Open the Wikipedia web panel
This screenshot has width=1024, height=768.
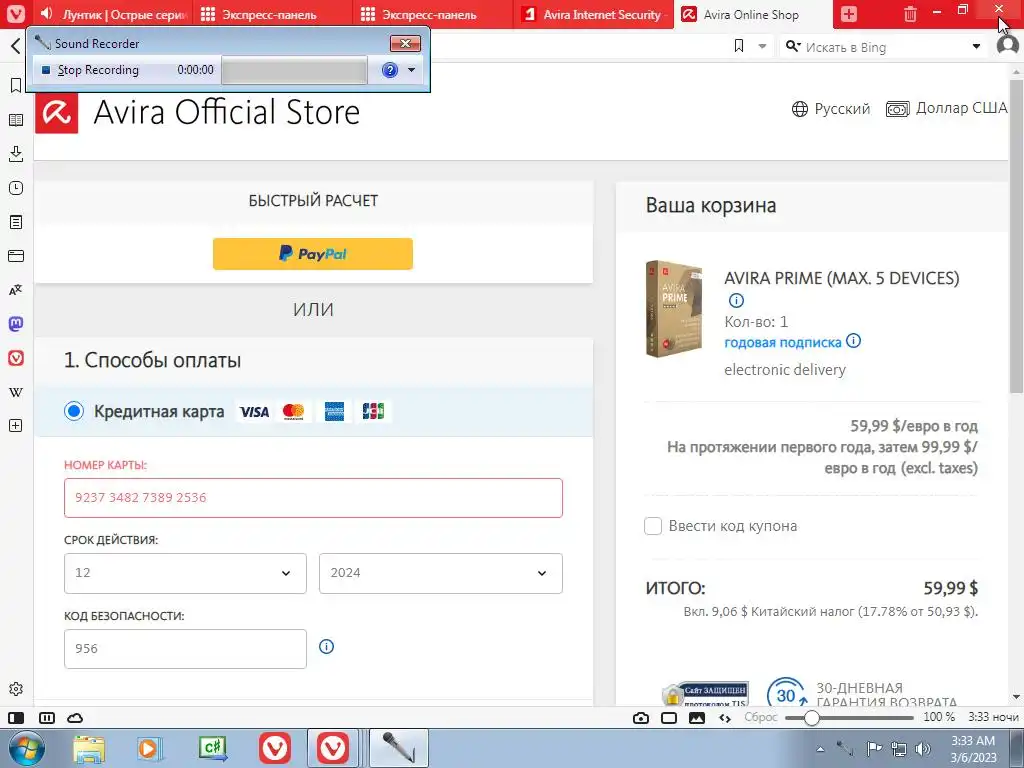pos(16,392)
